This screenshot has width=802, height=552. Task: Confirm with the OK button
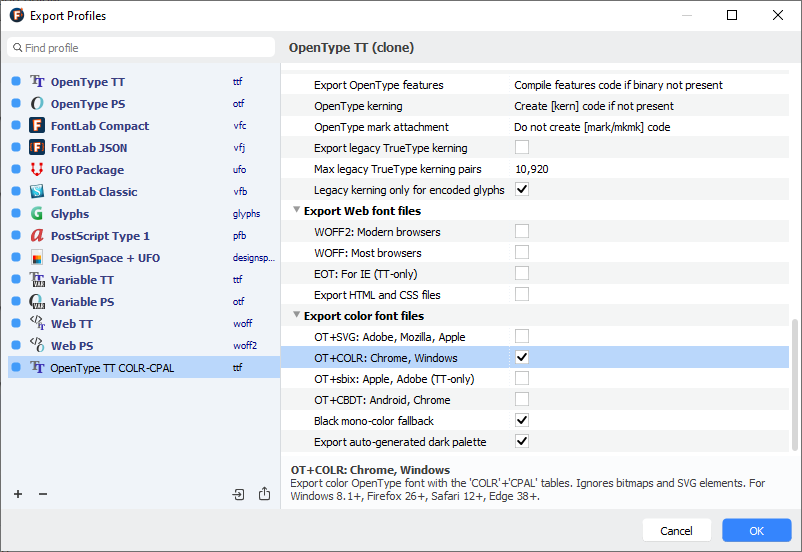(x=756, y=531)
